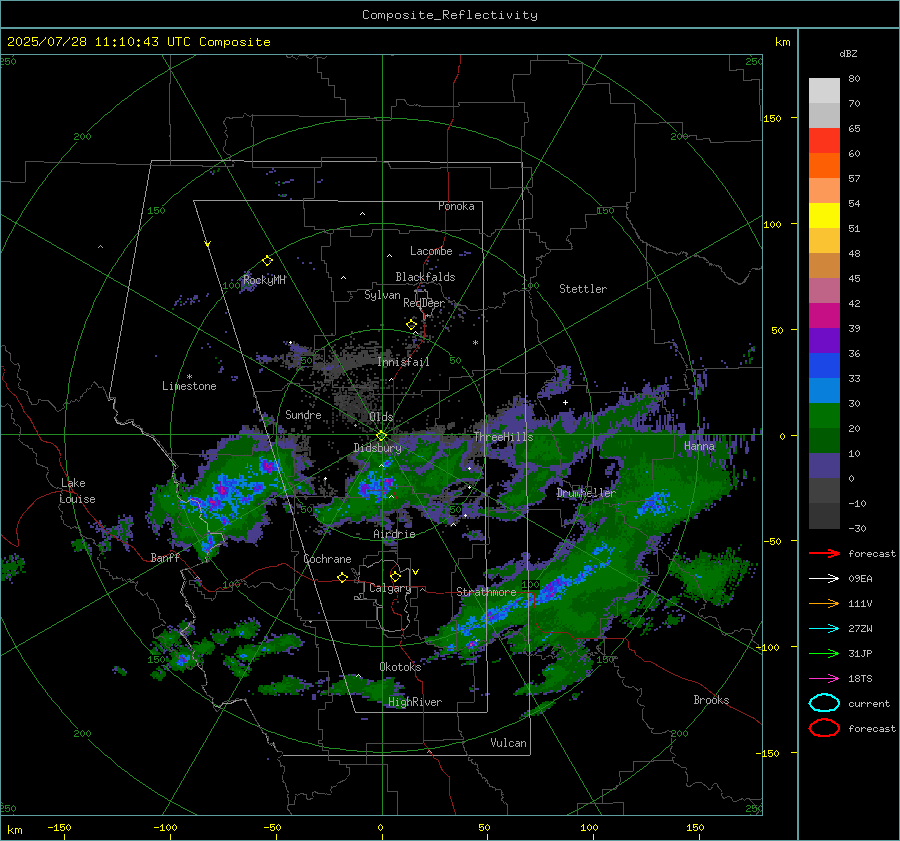The width and height of the screenshot is (900, 841).
Task: Click the dBZ legend heading
Action: tap(848, 53)
